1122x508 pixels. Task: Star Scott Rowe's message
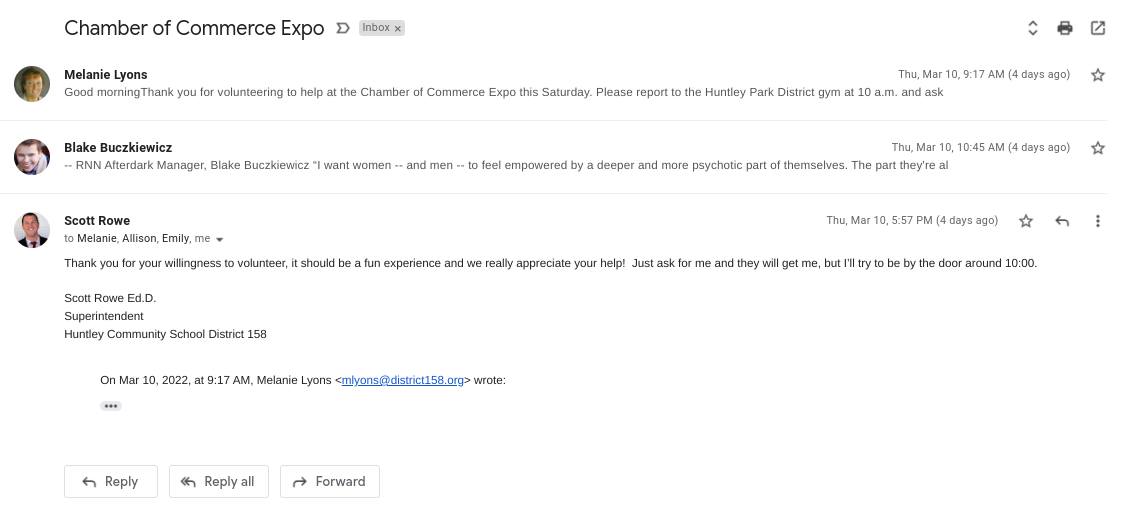point(1026,221)
